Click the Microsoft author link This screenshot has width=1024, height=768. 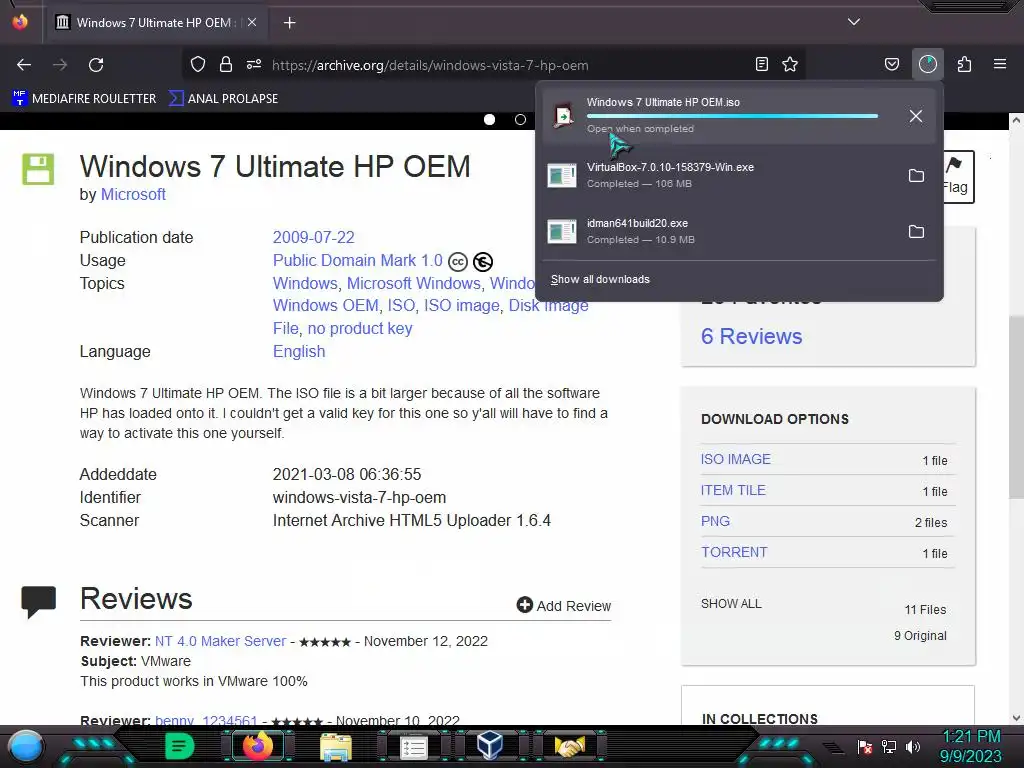[x=133, y=195]
